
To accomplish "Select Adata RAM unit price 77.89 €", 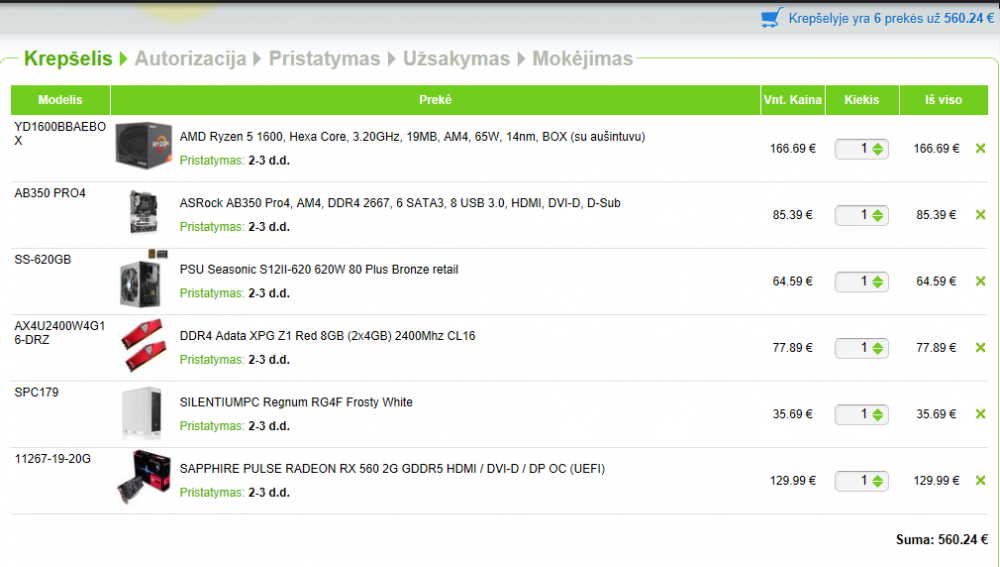I will (793, 348).
